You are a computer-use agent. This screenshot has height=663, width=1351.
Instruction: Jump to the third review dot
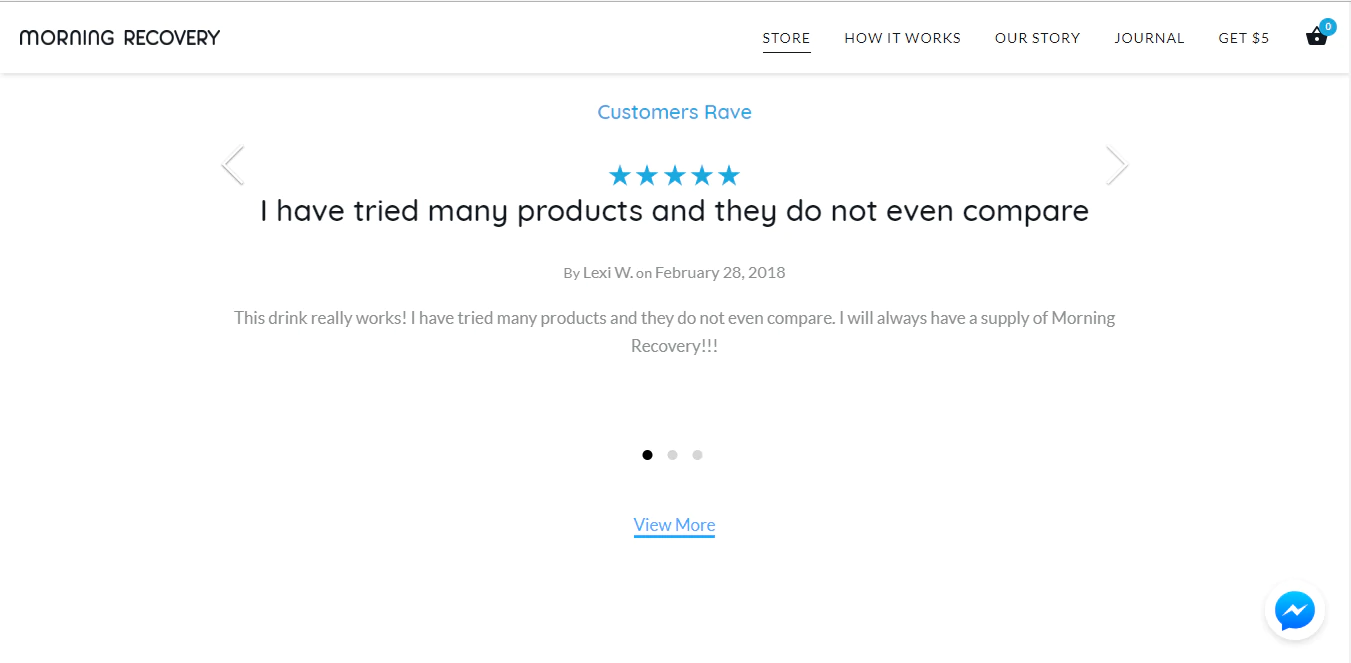(x=697, y=455)
